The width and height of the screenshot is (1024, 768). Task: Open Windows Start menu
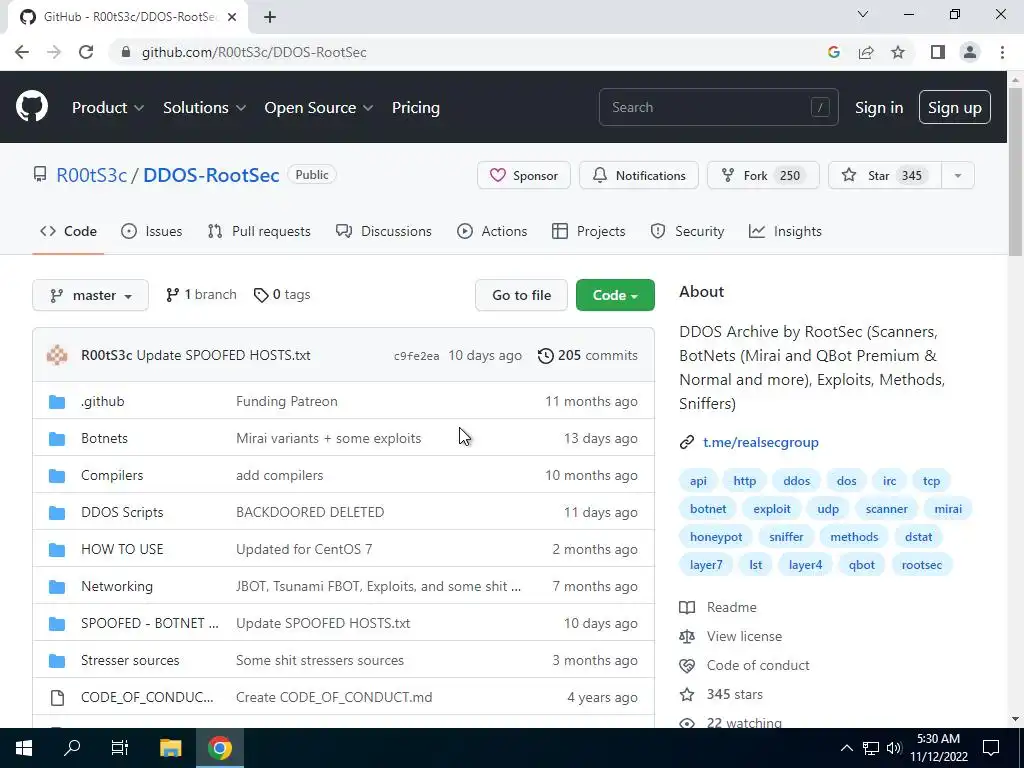(x=24, y=748)
